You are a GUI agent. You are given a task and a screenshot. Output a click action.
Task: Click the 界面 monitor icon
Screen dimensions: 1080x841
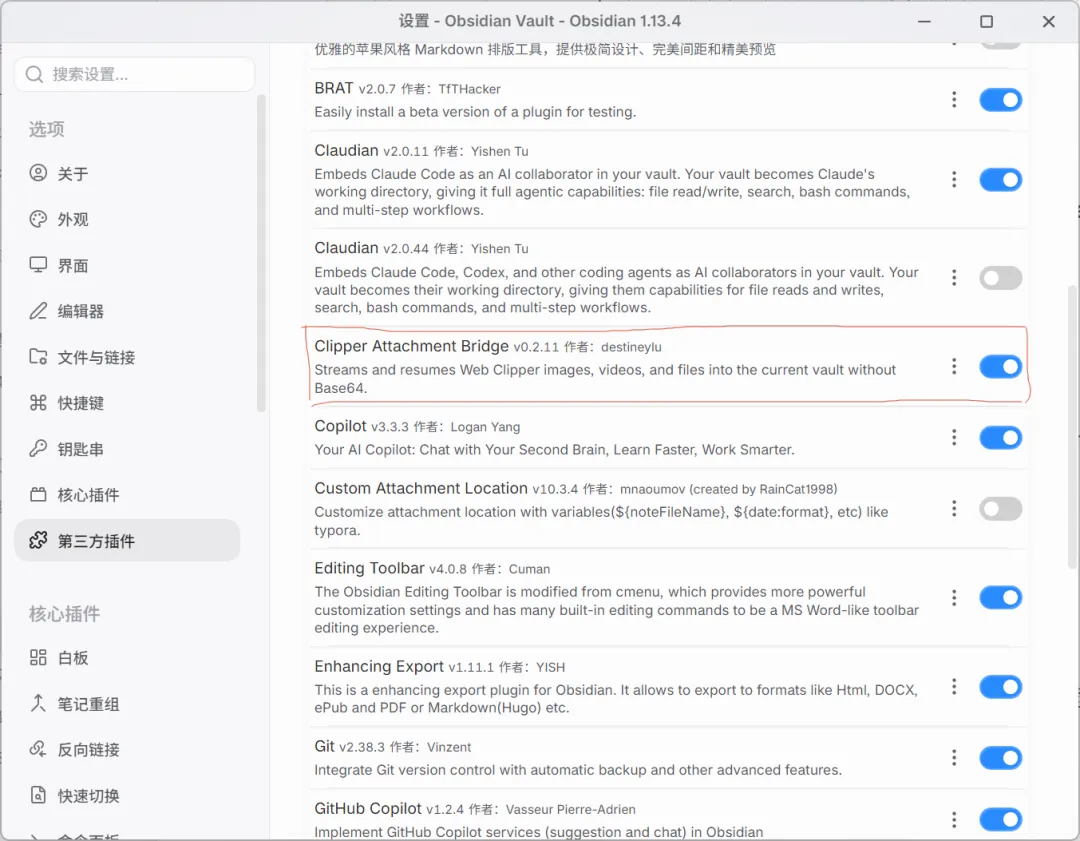pyautogui.click(x=38, y=264)
